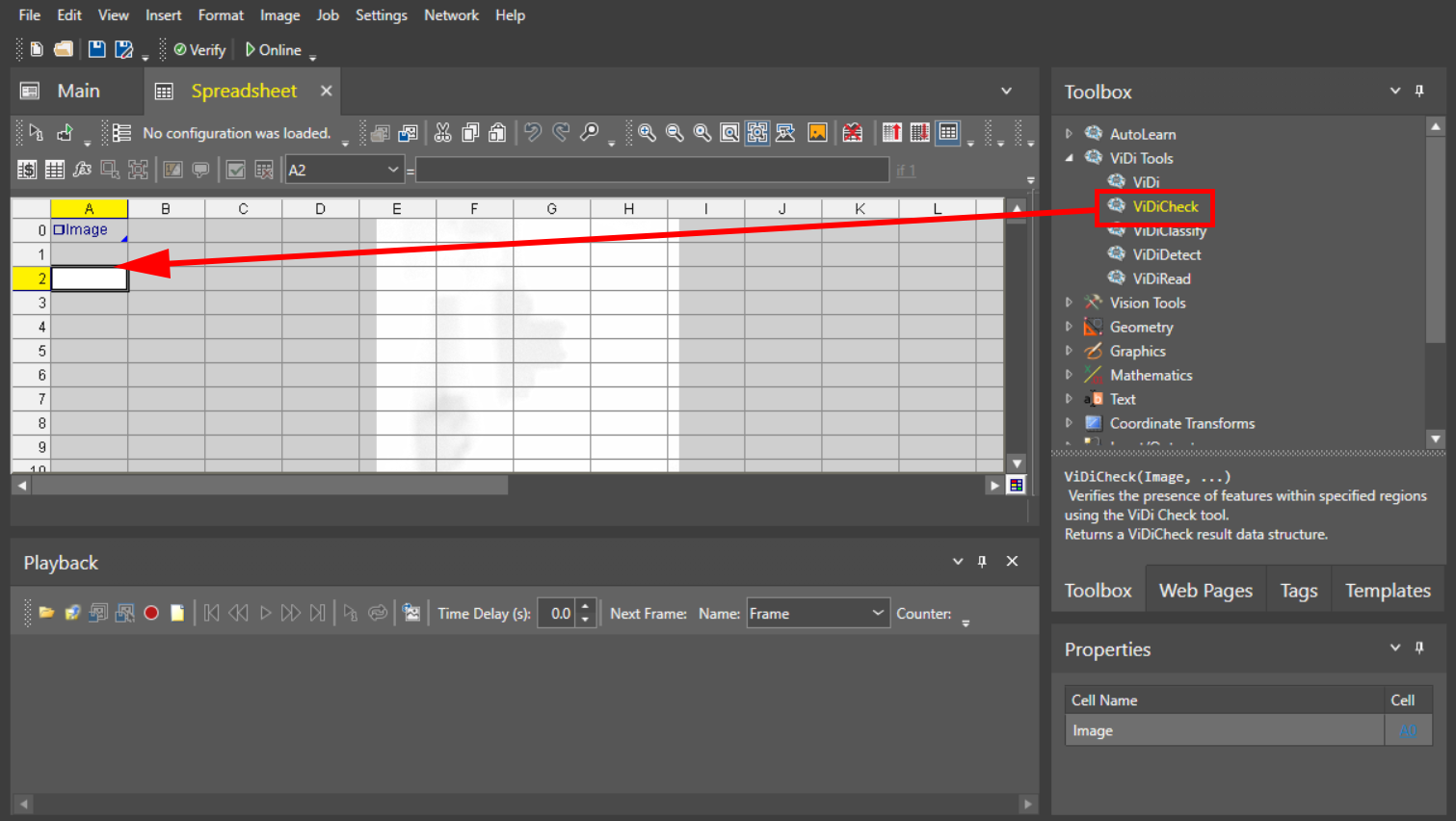The image size is (1456, 821).
Task: Click the A0 cell link in Properties
Action: tap(1407, 730)
